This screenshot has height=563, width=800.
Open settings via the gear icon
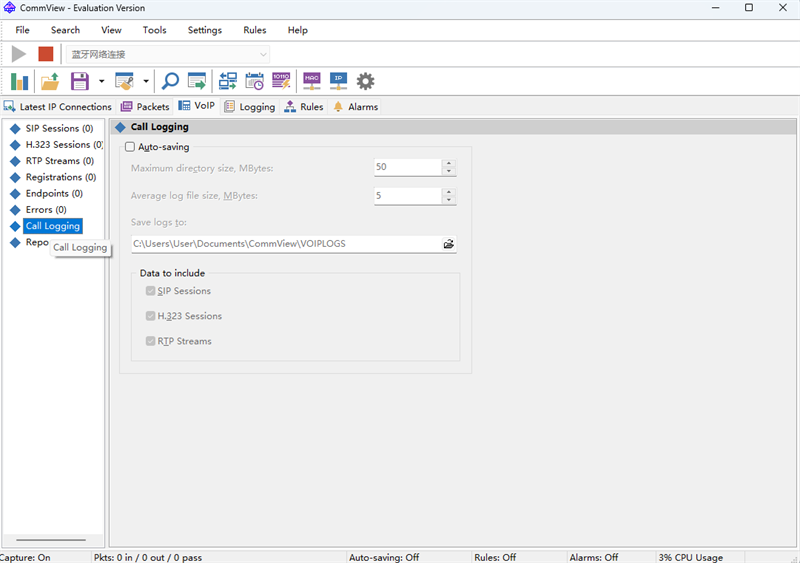(x=365, y=81)
